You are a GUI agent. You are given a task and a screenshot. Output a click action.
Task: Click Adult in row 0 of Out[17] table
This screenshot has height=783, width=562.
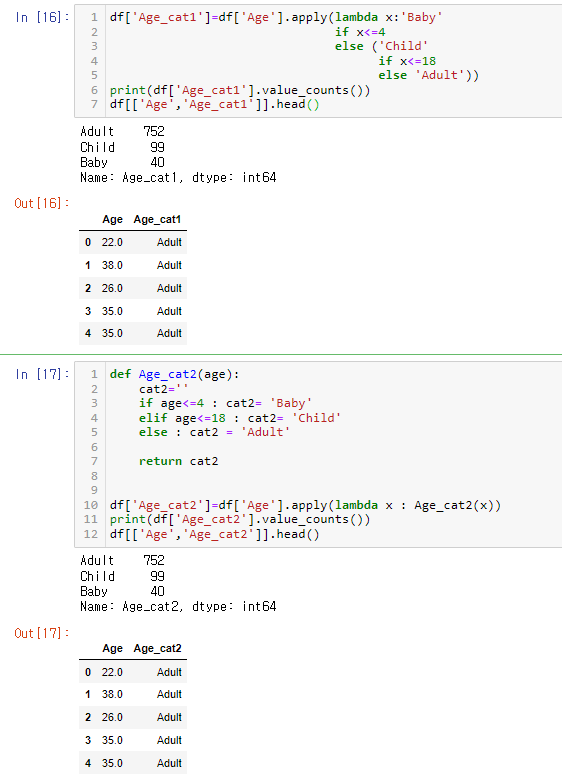pos(169,672)
